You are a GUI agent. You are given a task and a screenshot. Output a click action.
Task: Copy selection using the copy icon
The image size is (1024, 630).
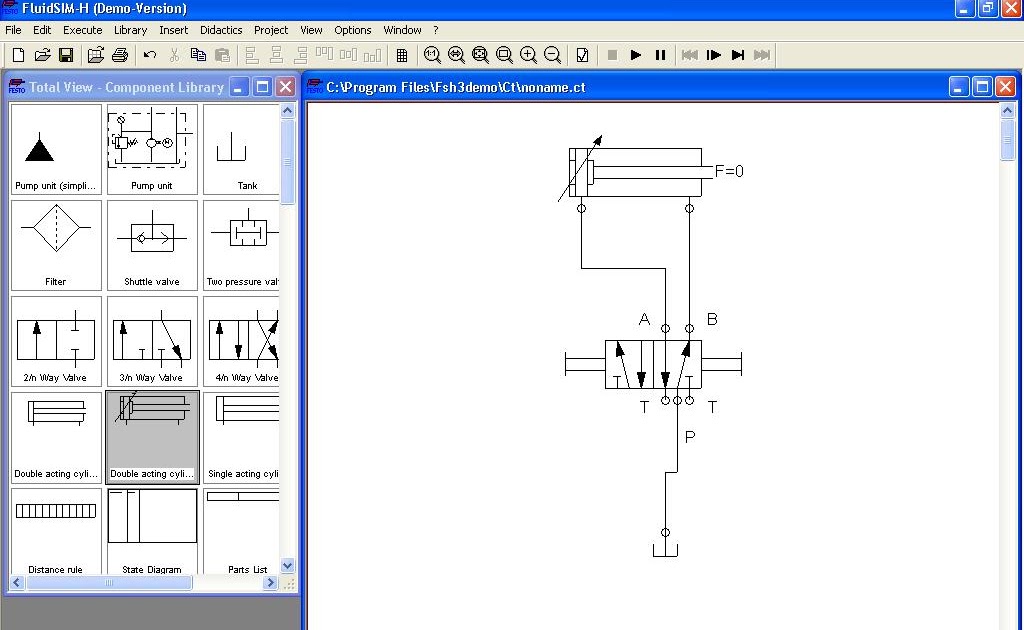(x=198, y=55)
